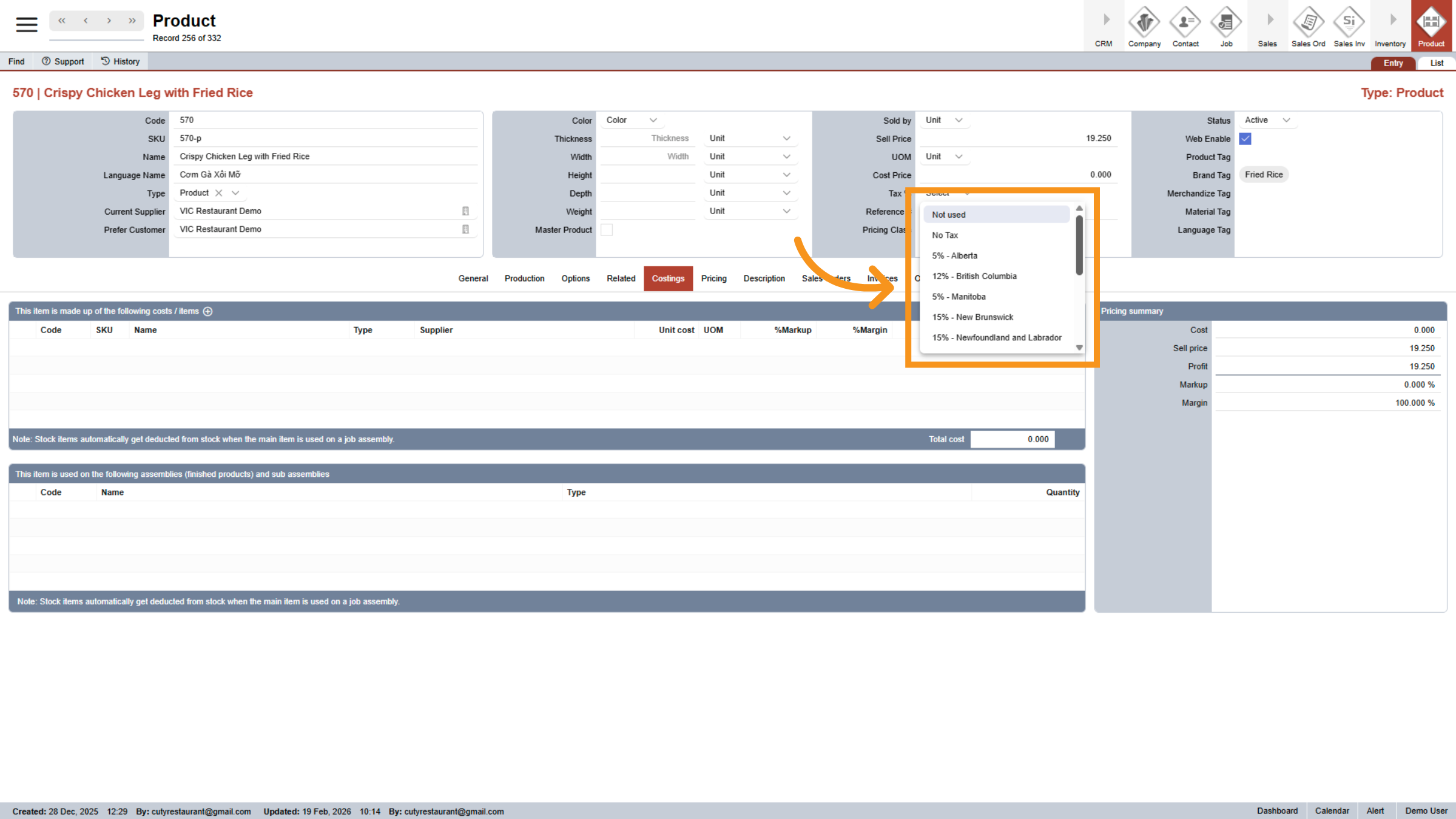Switch to List view
Image resolution: width=1456 pixels, height=819 pixels.
[x=1436, y=63]
